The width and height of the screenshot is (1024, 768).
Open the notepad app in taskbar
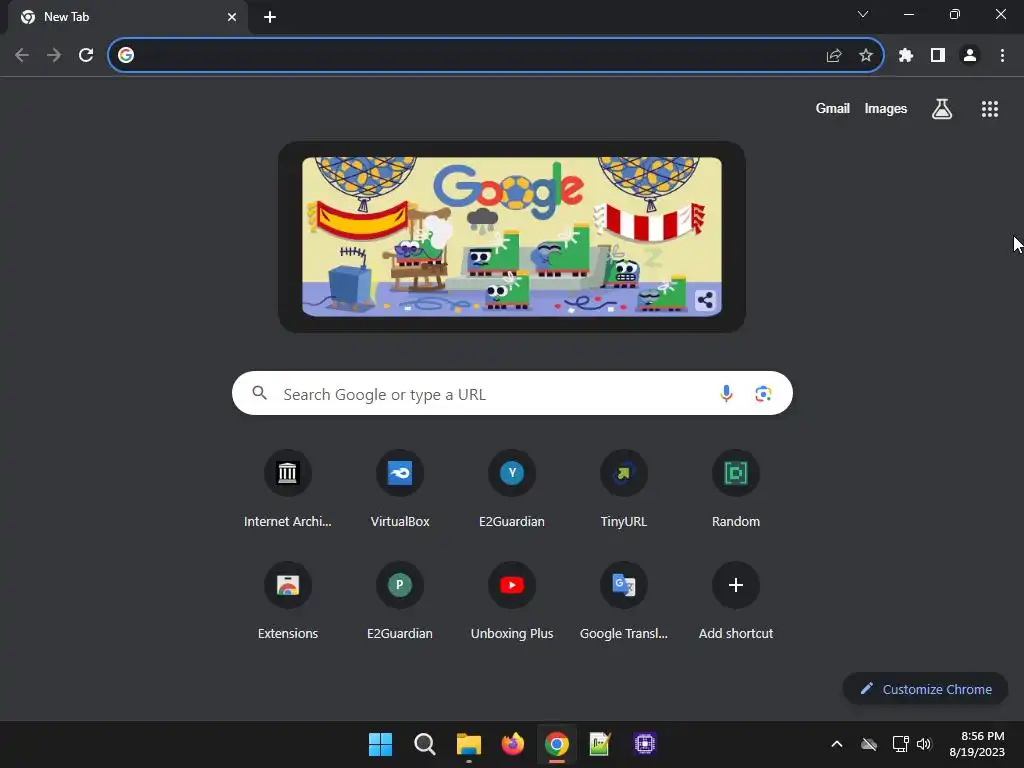coord(600,744)
